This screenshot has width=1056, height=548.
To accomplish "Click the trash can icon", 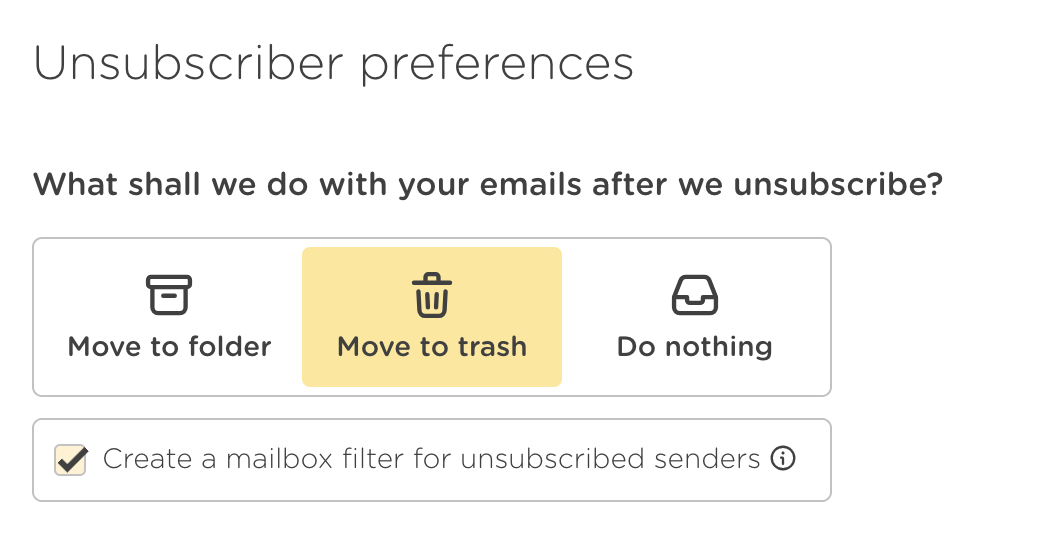I will [x=432, y=297].
